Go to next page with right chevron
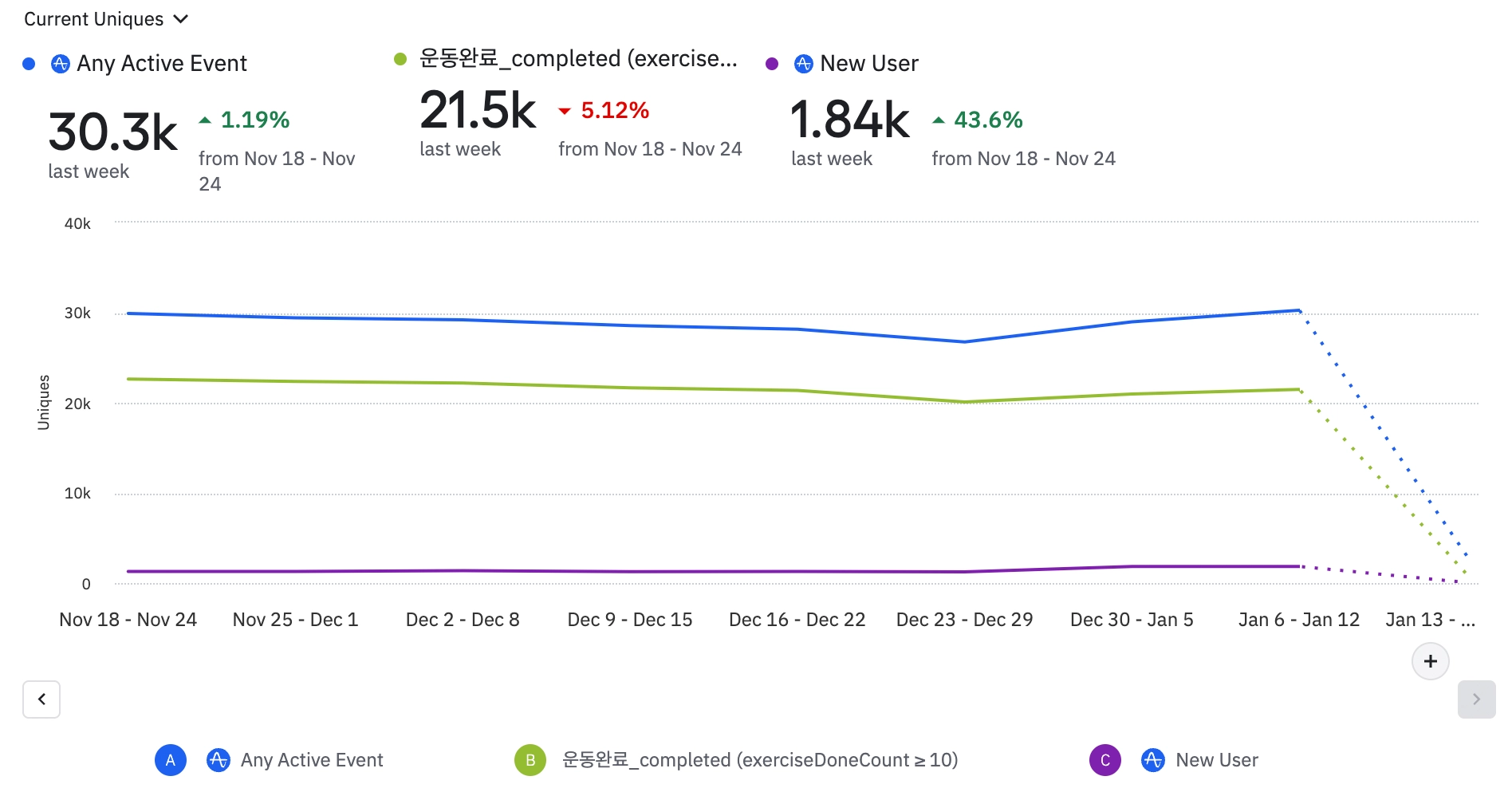1512x788 pixels. [1476, 699]
